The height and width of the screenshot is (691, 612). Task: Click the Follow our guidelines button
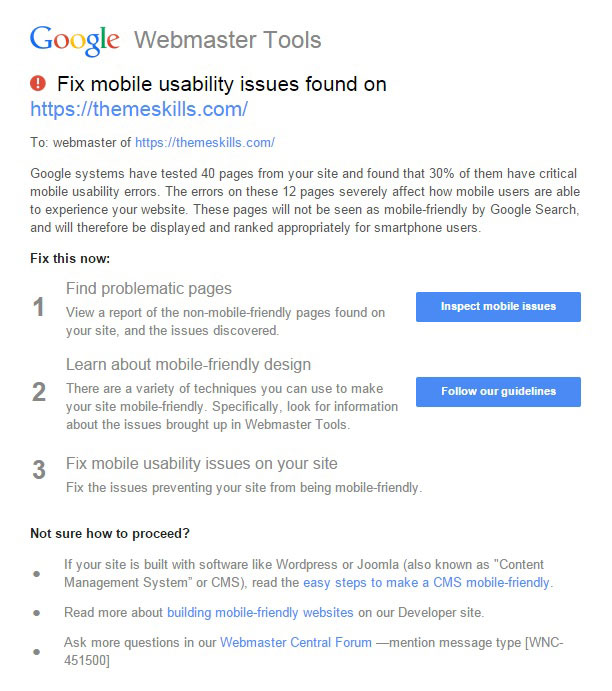[x=498, y=392]
